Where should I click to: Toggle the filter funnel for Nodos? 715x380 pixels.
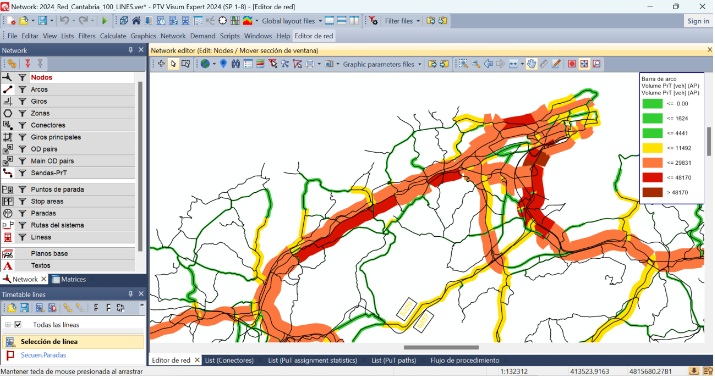tap(22, 78)
